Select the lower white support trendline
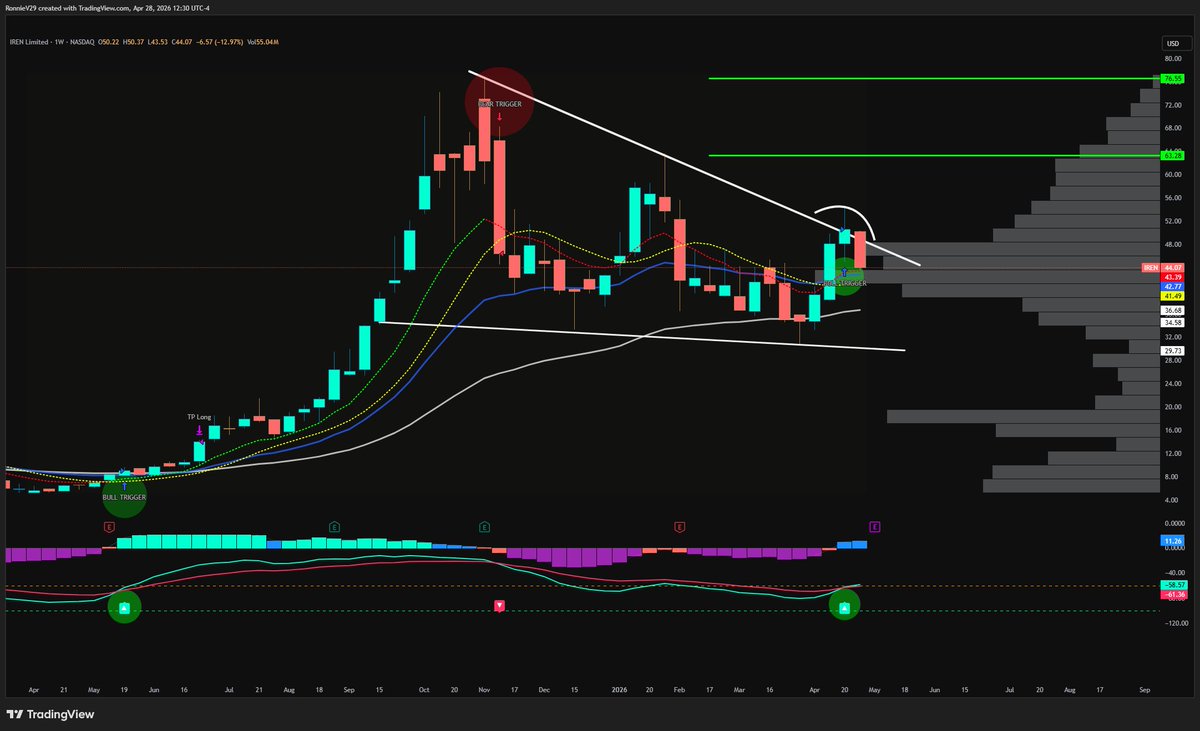The height and width of the screenshot is (731, 1200). [x=640, y=336]
